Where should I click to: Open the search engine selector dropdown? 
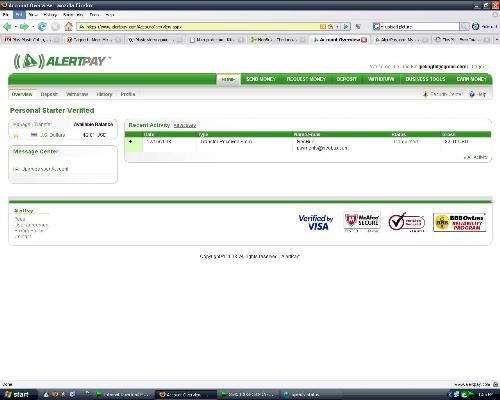tap(377, 26)
